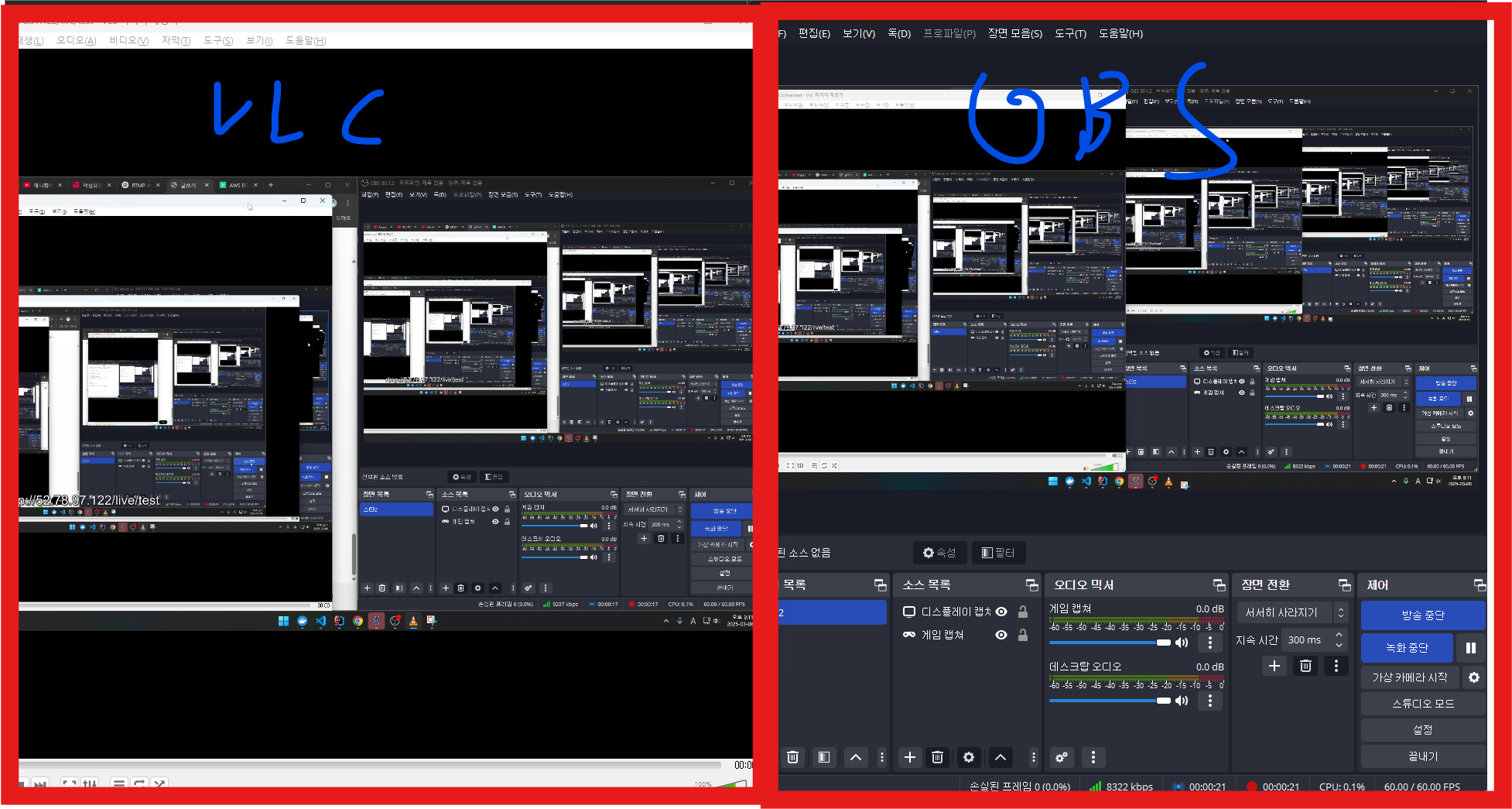Click blue streaming indicator in status bar
The width and height of the screenshot is (1512, 809).
point(1178,787)
